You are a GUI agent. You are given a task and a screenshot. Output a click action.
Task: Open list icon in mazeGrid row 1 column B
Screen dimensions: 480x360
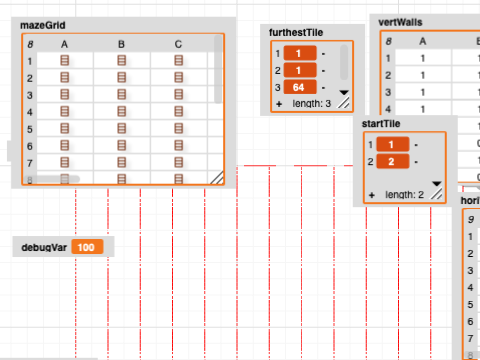(x=122, y=61)
